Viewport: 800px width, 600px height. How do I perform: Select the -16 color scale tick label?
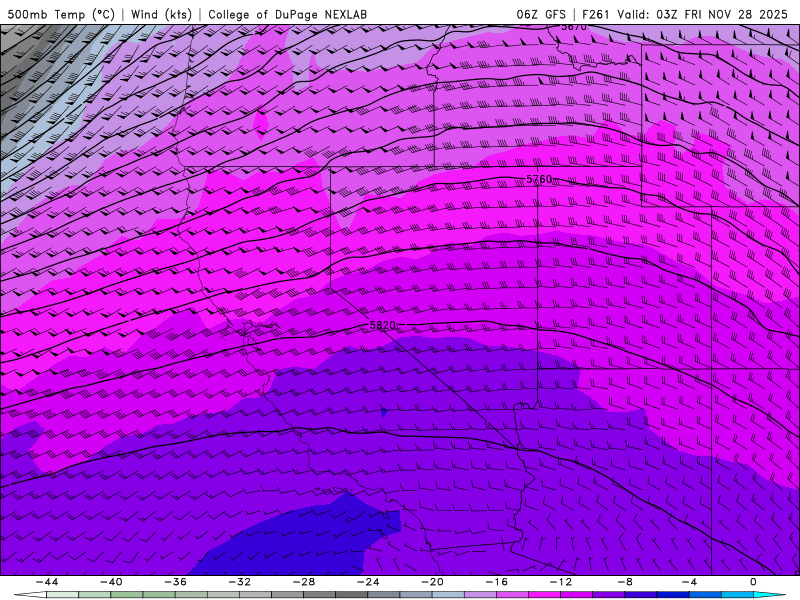497,582
